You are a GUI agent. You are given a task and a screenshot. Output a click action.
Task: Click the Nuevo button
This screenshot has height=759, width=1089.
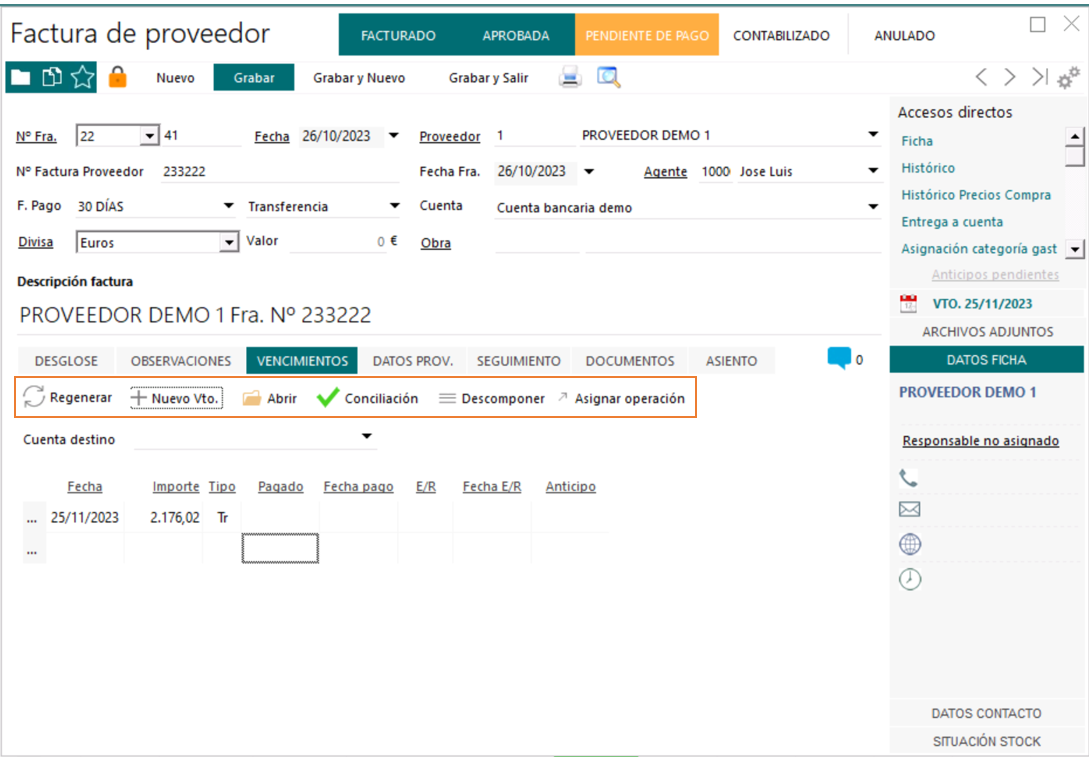click(x=175, y=78)
